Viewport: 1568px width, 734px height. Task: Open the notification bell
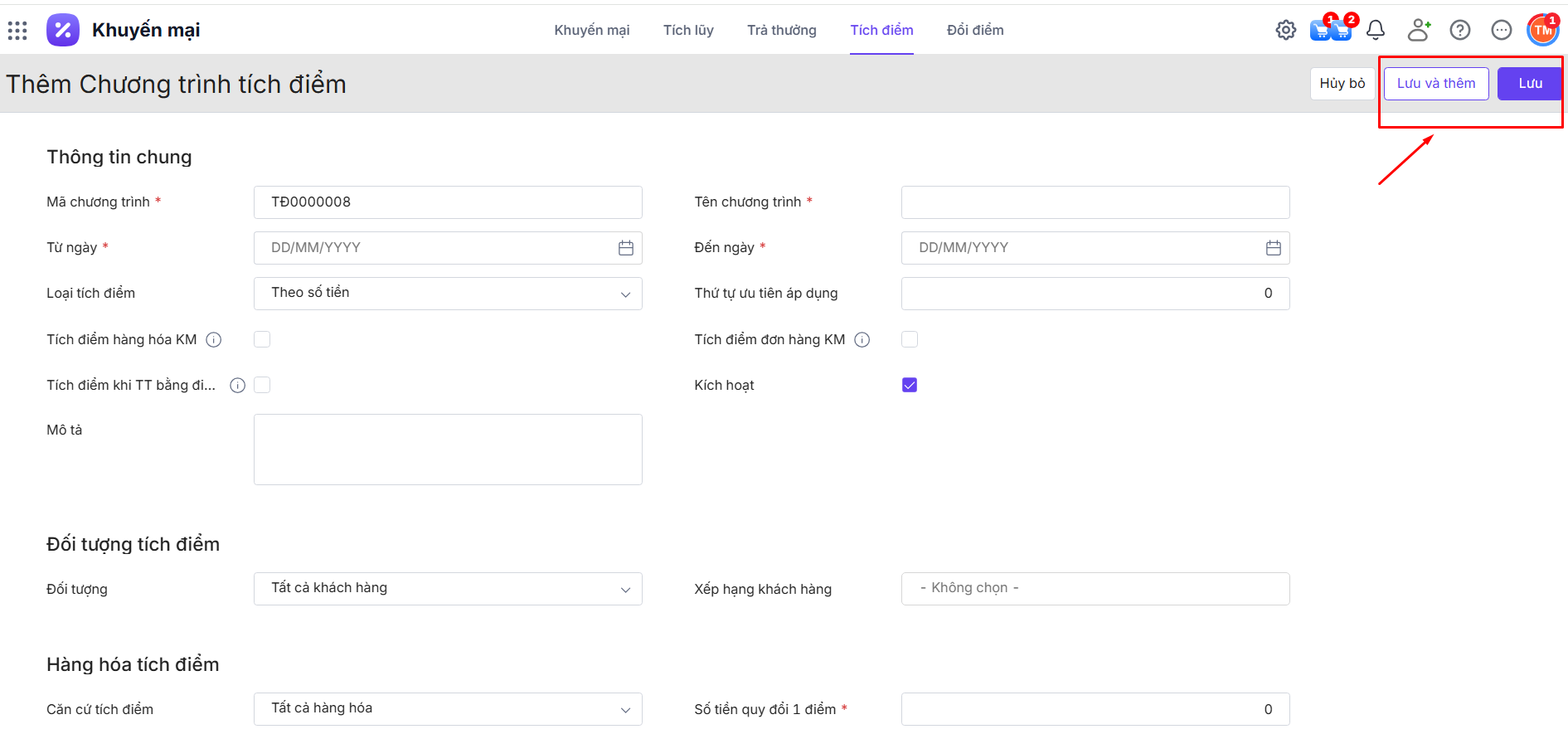coord(1376,31)
